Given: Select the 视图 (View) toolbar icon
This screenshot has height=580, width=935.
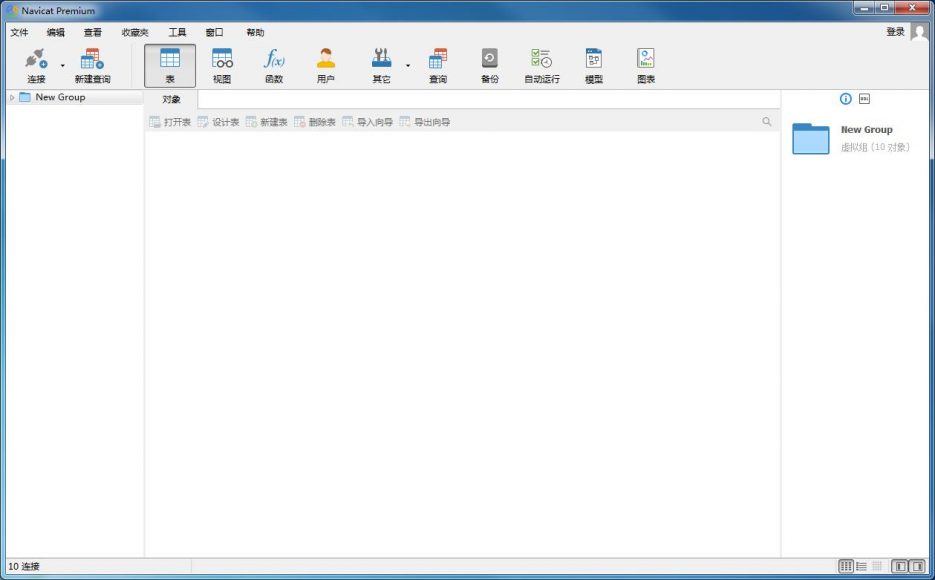Looking at the screenshot, I should coord(222,66).
